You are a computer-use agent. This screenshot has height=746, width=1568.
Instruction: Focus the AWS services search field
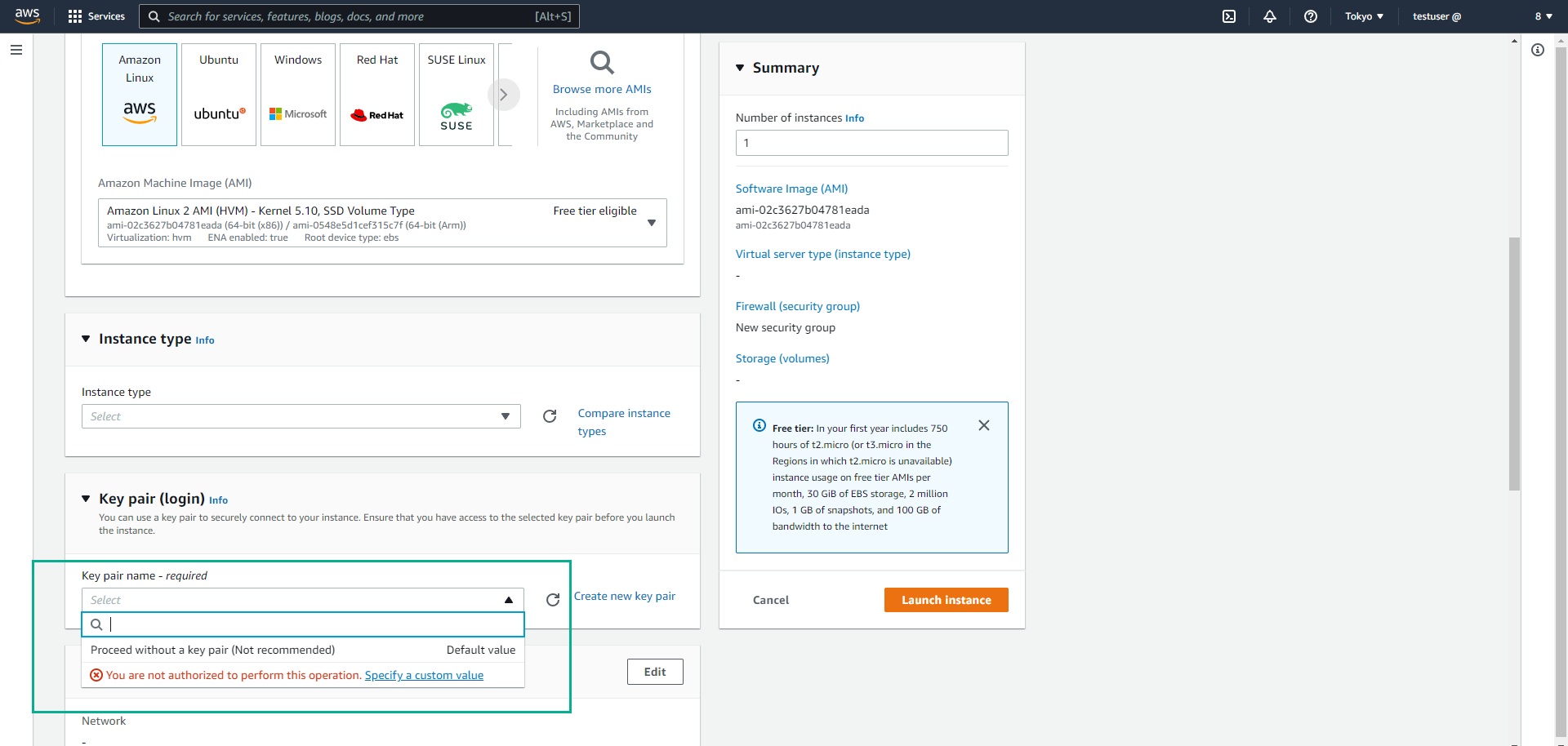[x=359, y=16]
